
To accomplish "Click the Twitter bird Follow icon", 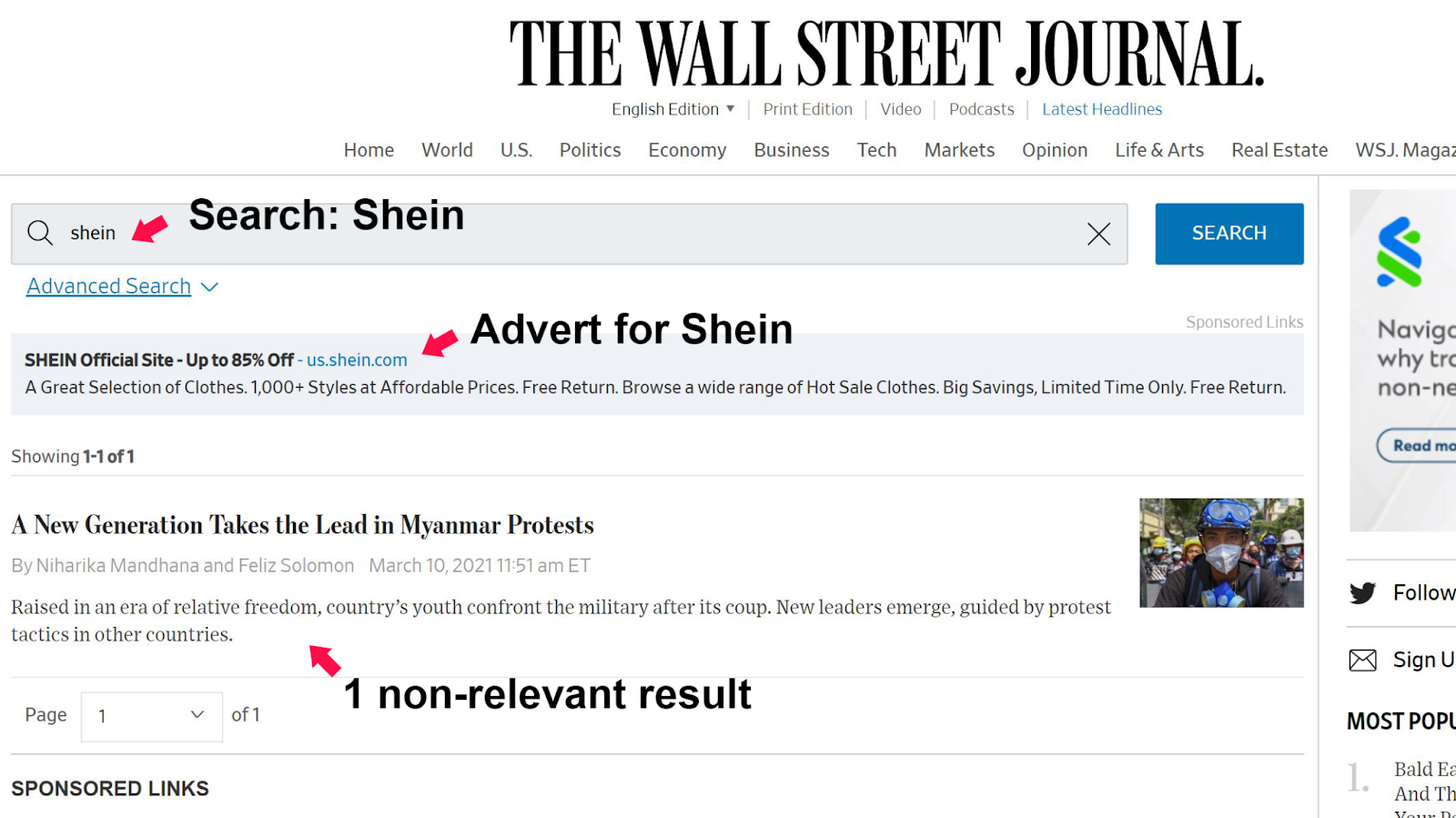I will (1362, 593).
